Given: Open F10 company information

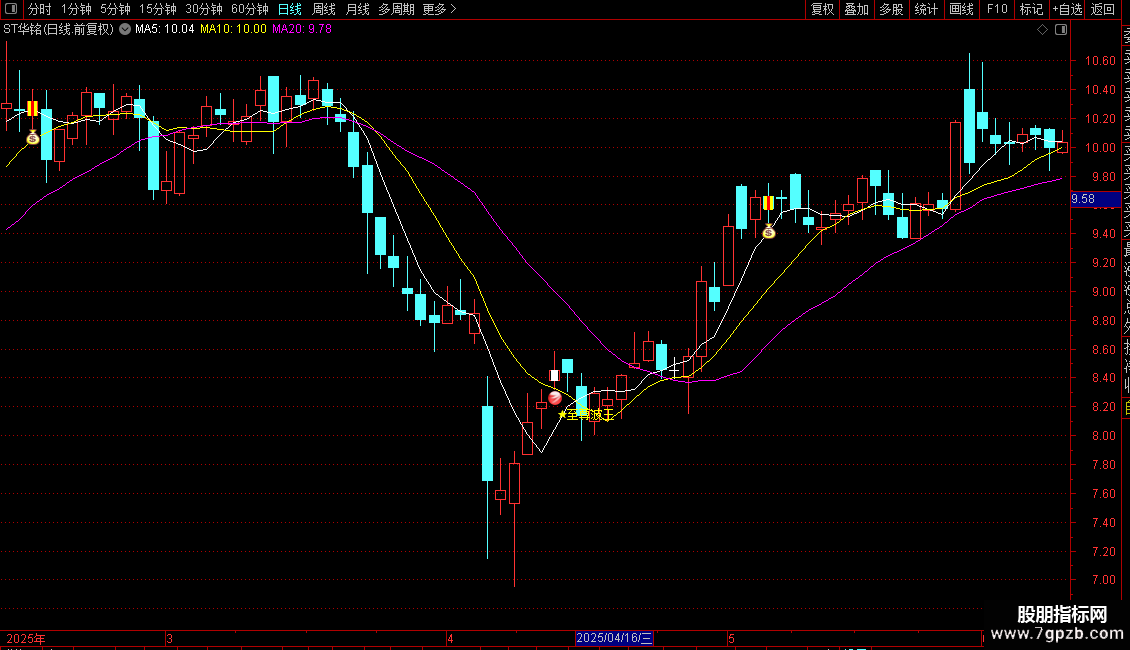Looking at the screenshot, I should coord(997,9).
